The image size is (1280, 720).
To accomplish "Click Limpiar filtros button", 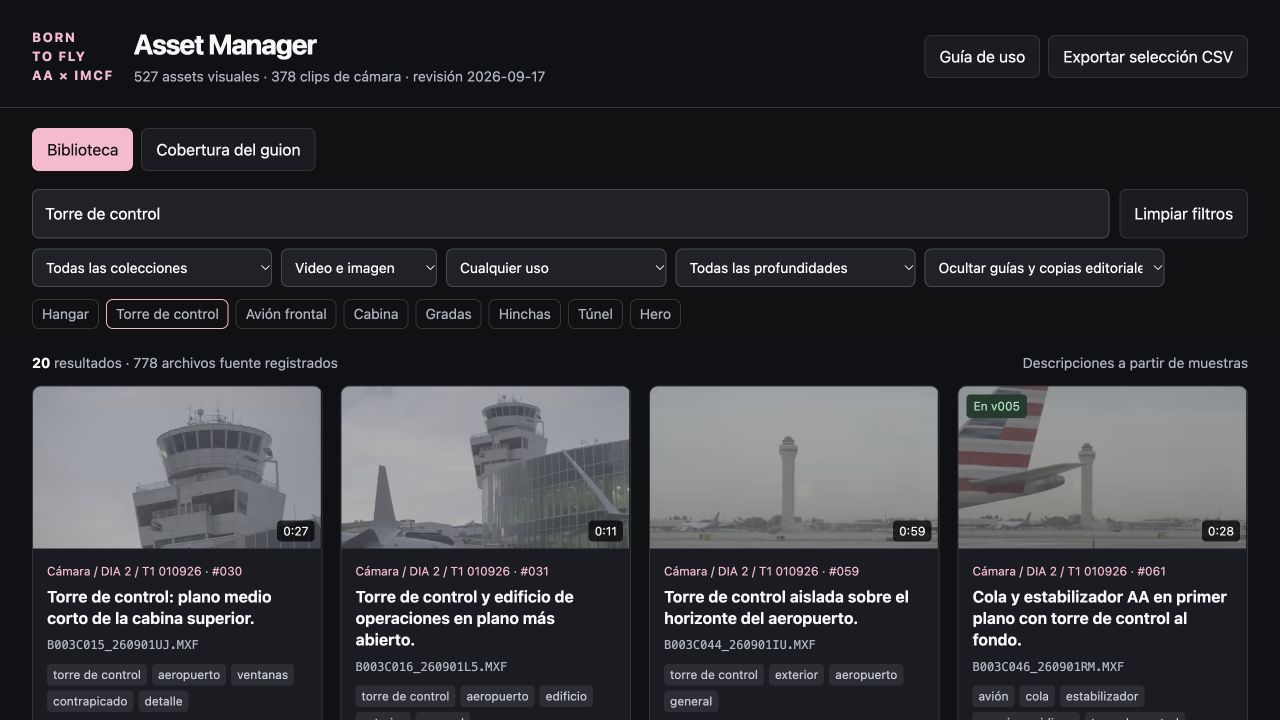I will 1183,214.
